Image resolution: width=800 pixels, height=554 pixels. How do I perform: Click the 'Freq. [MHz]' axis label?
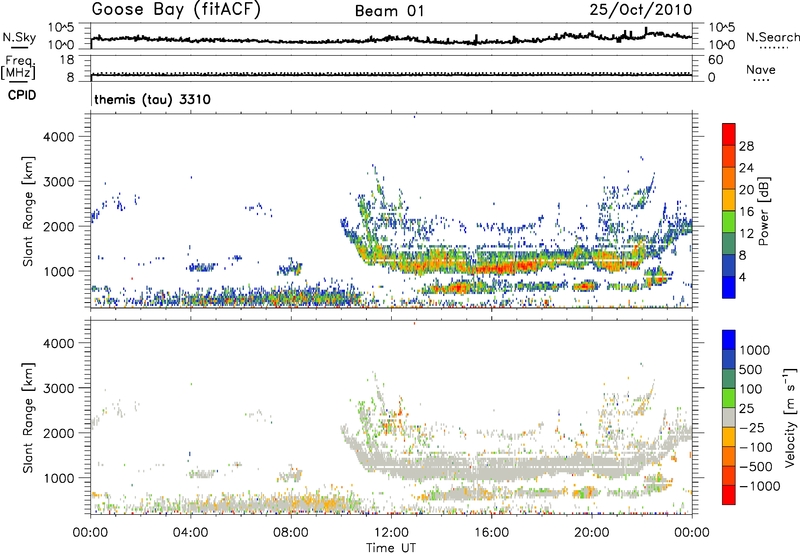point(19,67)
